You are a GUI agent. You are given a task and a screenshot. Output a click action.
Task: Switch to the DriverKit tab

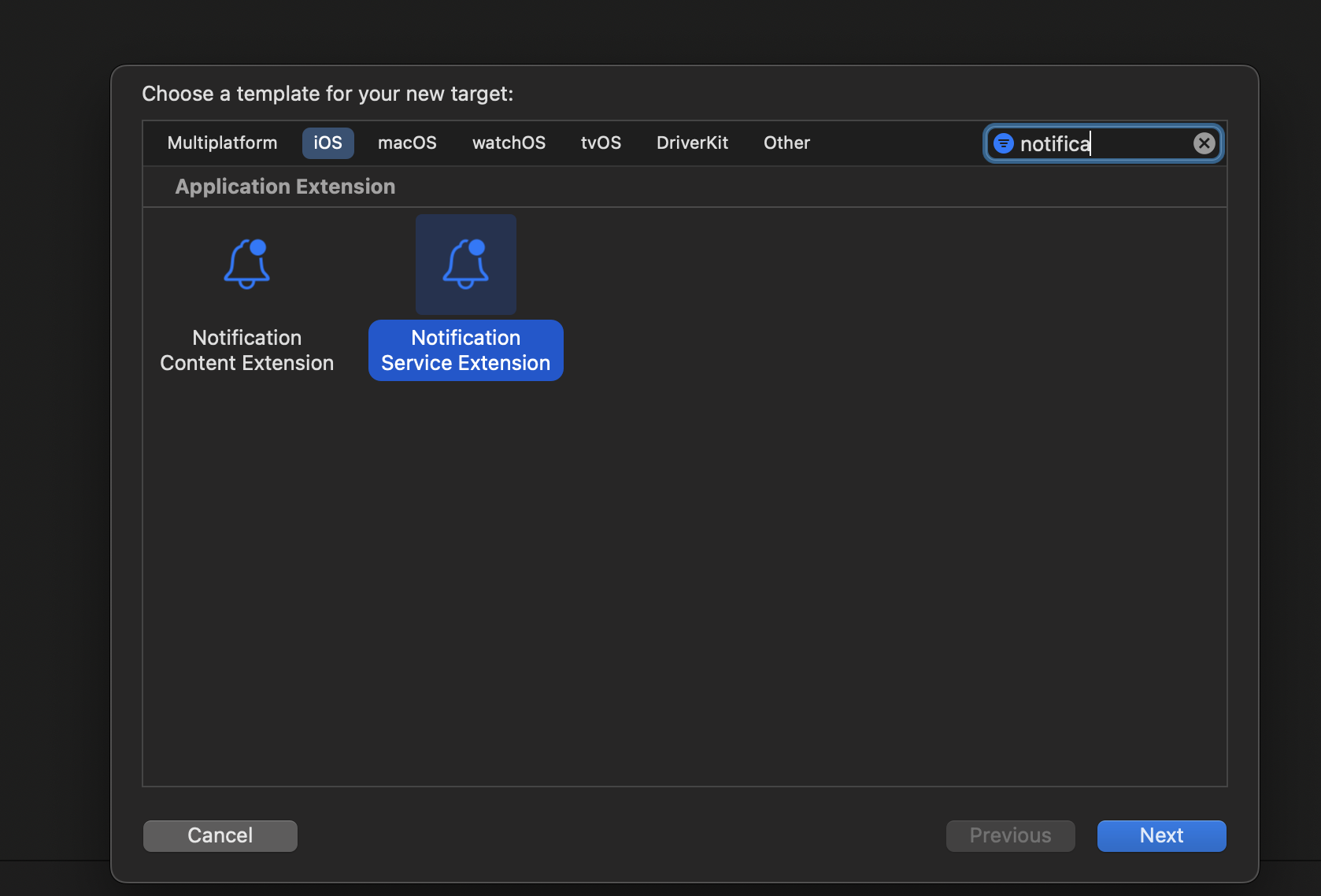pos(692,143)
